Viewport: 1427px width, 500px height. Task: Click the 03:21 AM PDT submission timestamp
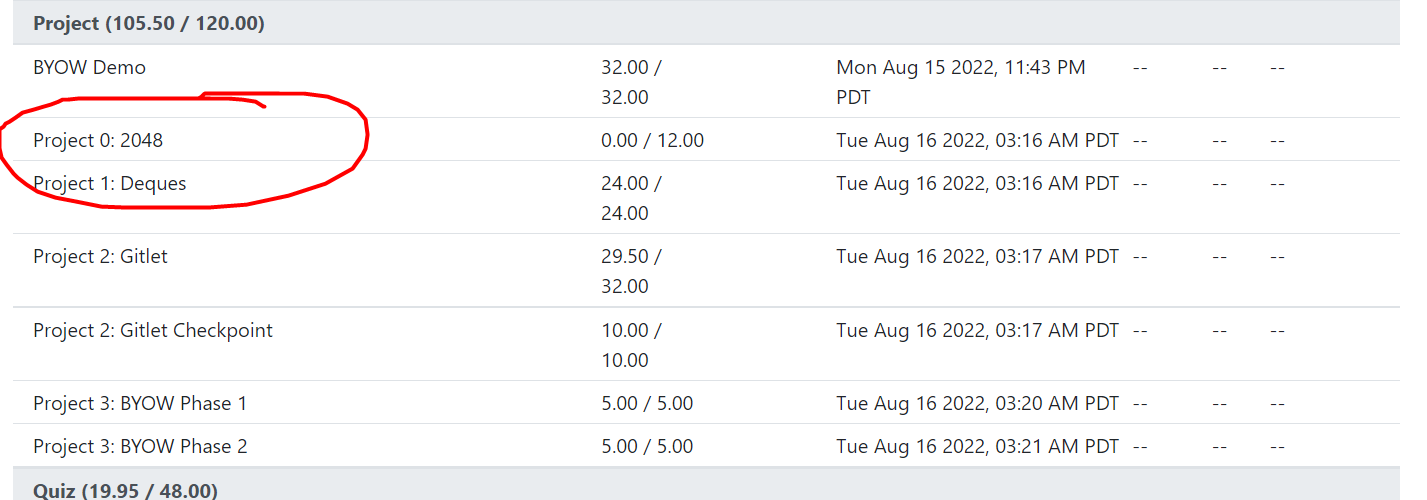click(978, 447)
